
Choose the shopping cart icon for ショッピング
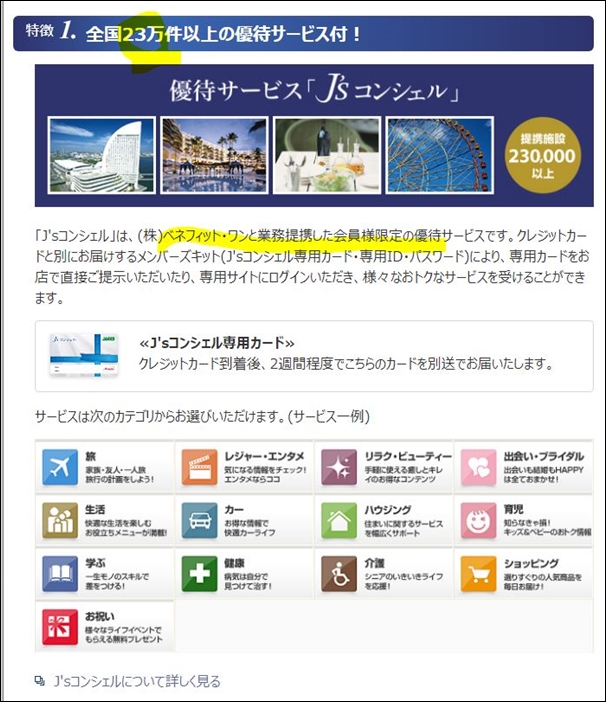click(x=478, y=574)
